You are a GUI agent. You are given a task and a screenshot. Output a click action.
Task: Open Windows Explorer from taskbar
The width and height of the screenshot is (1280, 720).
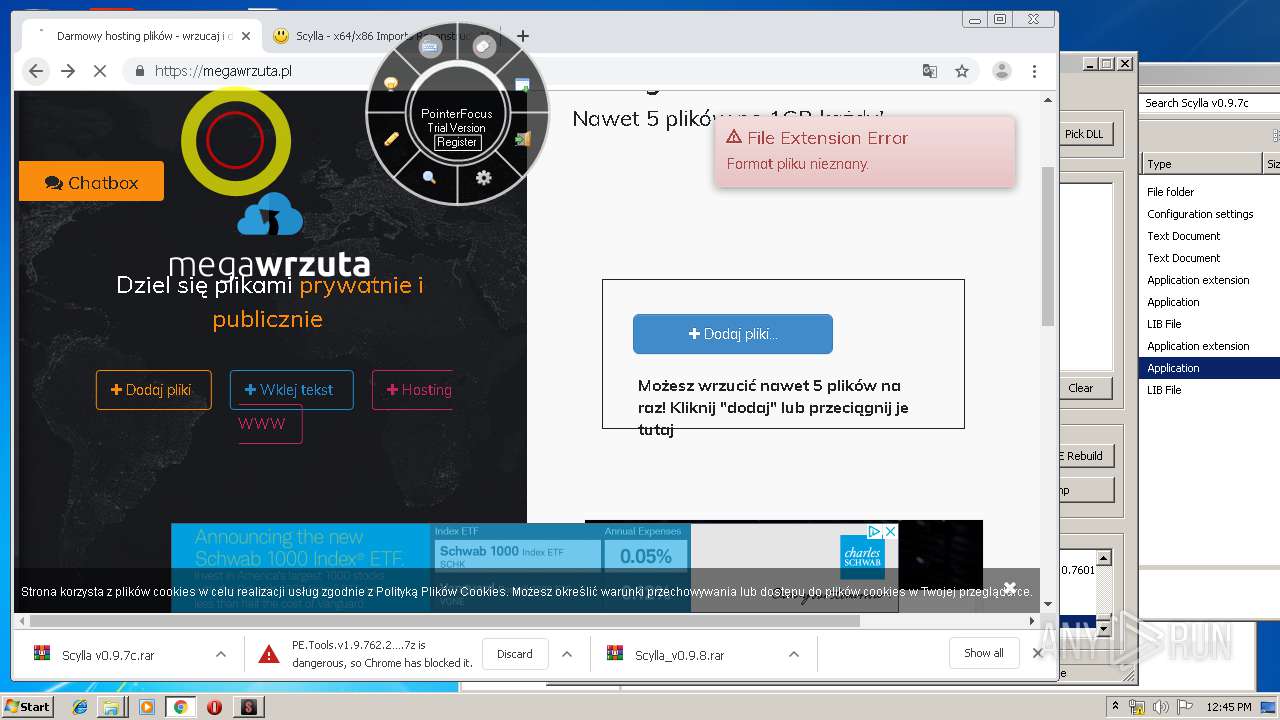[x=112, y=707]
